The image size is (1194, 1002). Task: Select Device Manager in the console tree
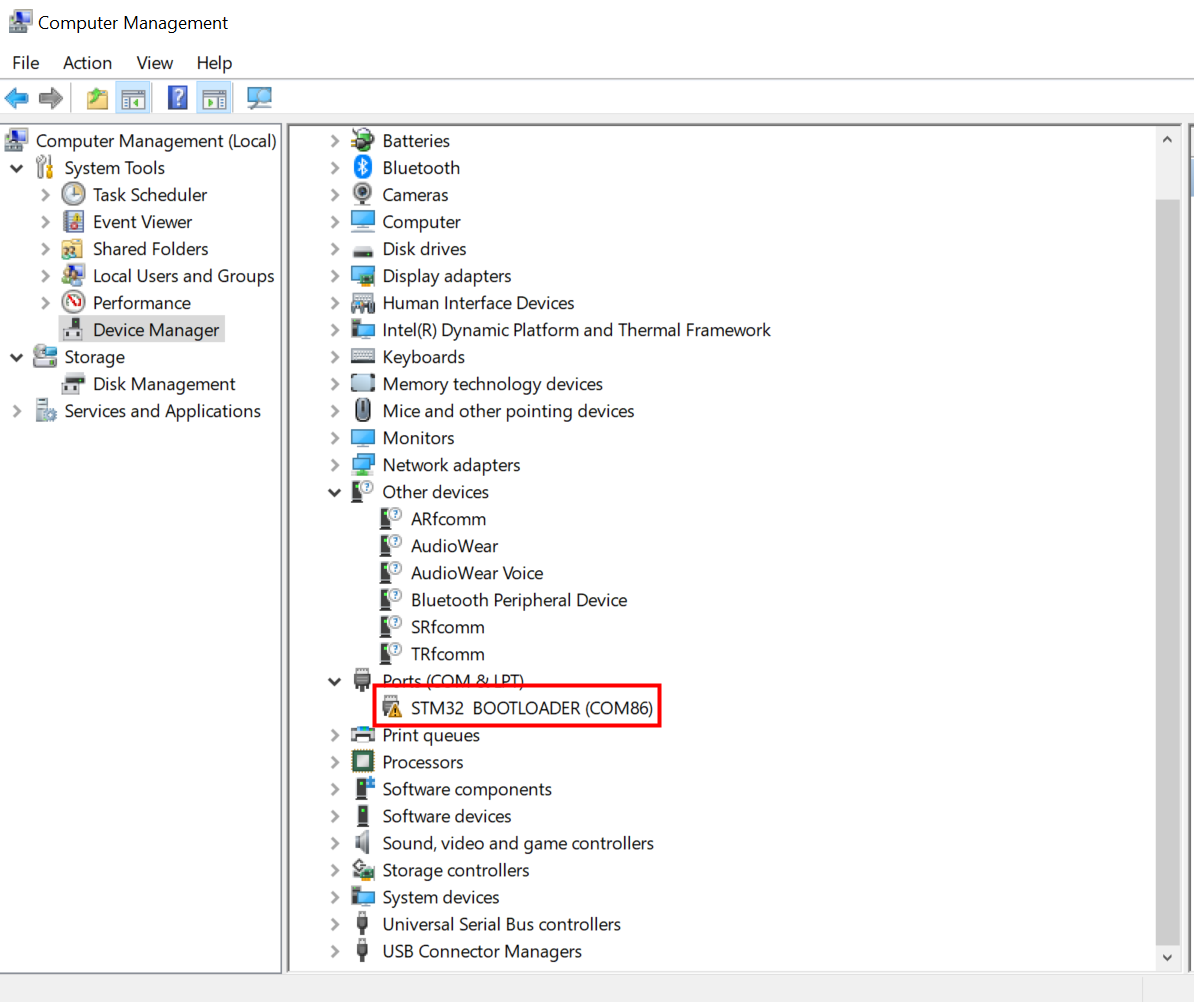click(x=156, y=330)
